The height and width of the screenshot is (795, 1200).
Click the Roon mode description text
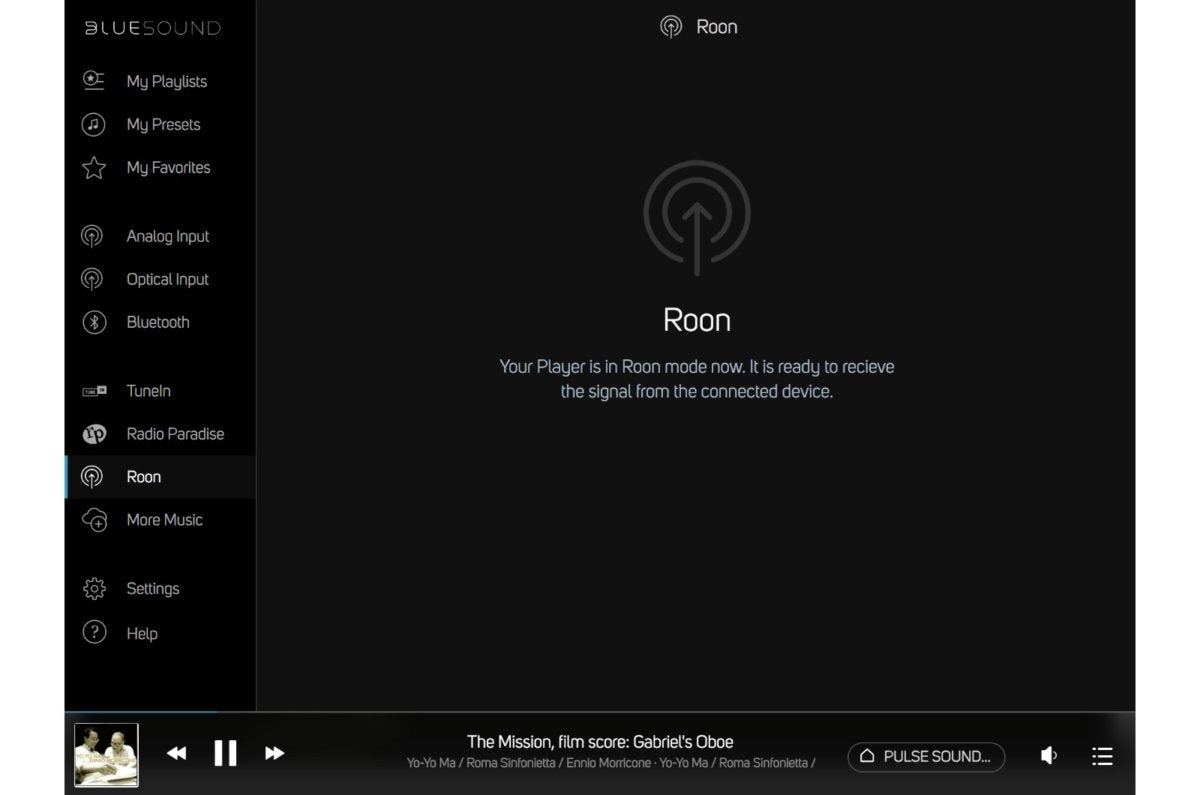697,379
